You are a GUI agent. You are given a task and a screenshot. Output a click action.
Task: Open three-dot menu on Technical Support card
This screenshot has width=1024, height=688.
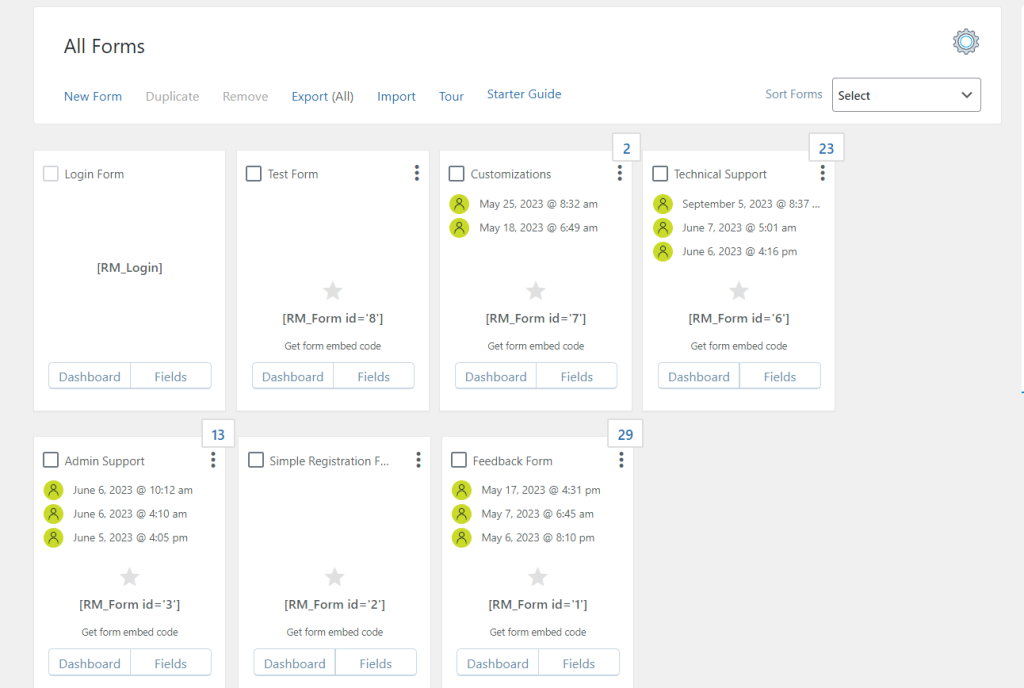[x=823, y=174]
